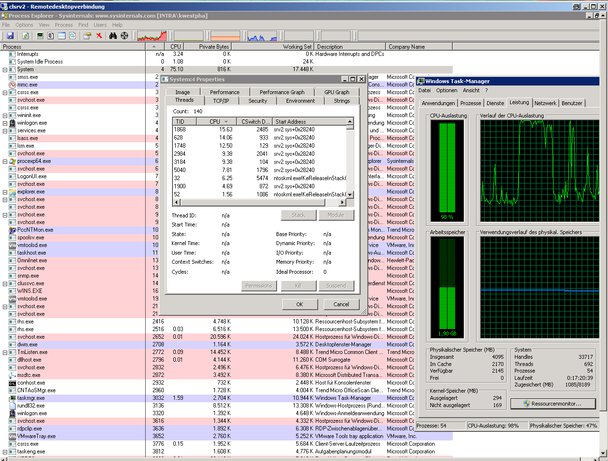
Task: Click the Start Address column header in thread list
Action: tap(309, 121)
